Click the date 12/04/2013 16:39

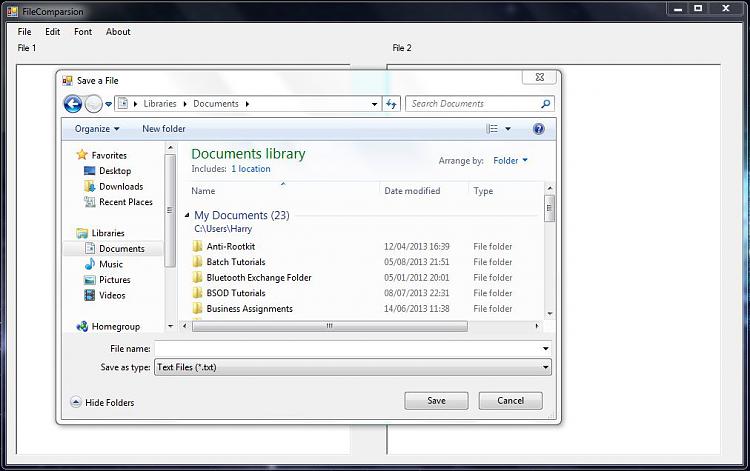[417, 246]
